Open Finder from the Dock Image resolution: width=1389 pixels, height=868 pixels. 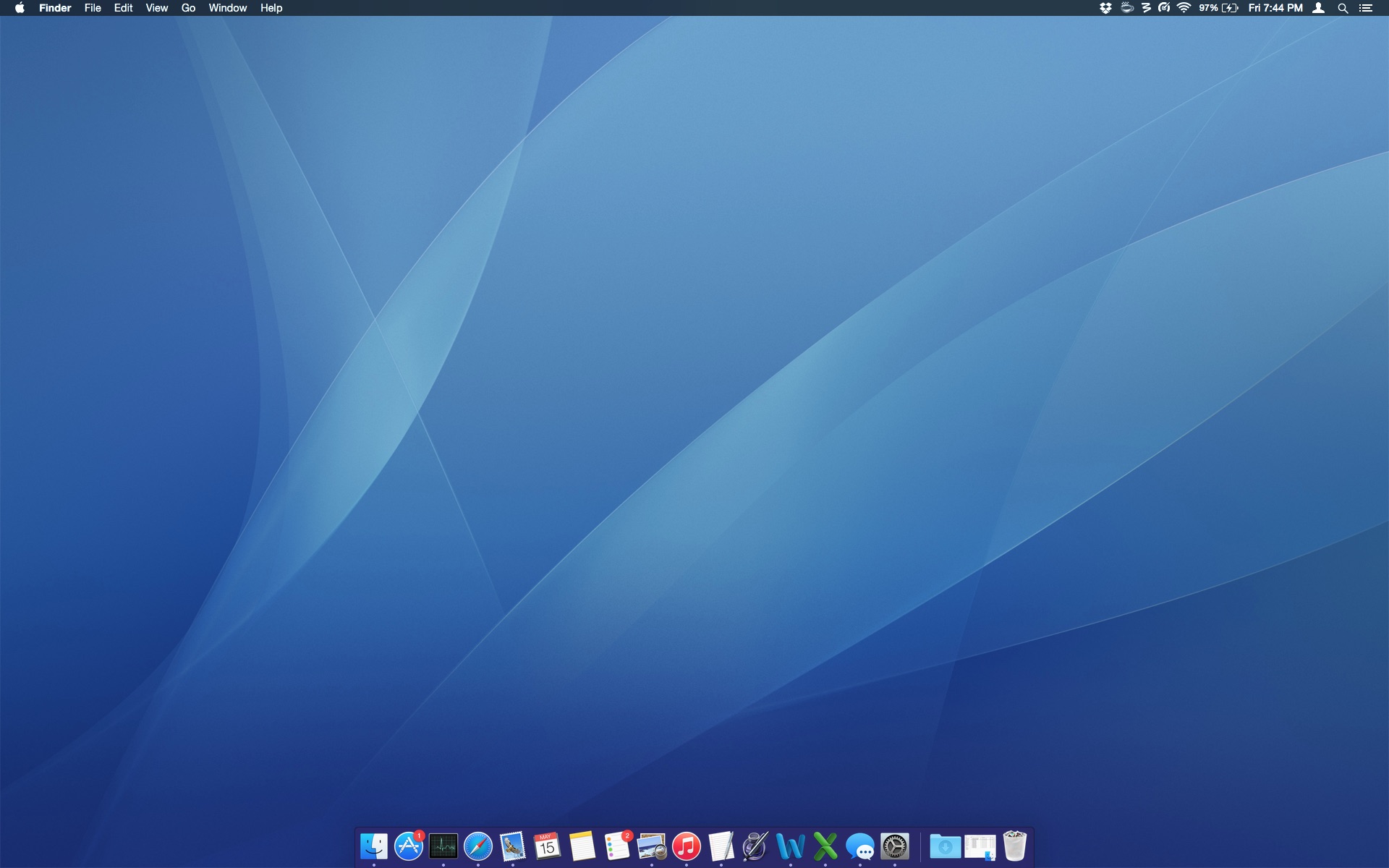(374, 846)
